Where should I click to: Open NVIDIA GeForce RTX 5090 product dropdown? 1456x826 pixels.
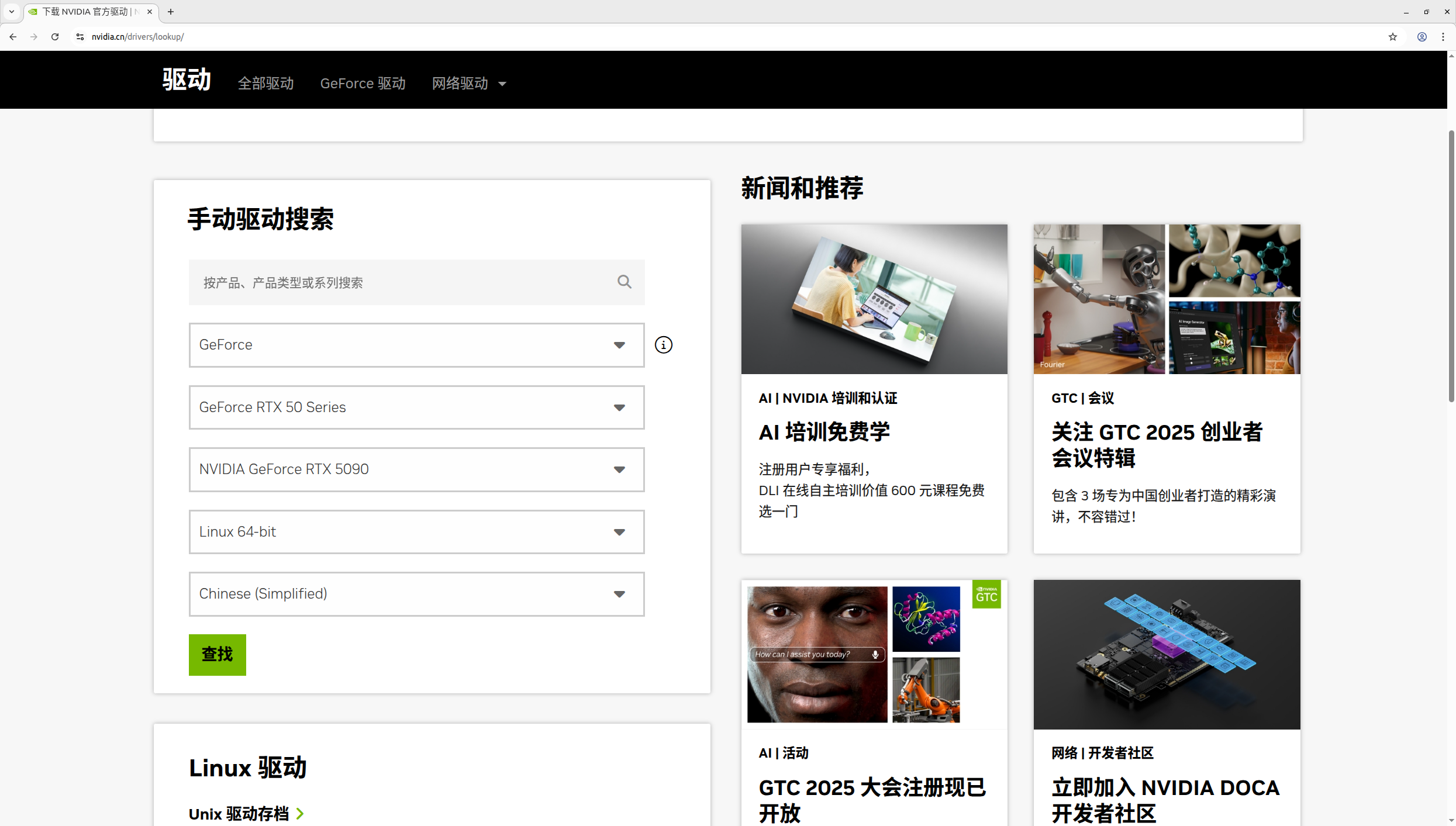click(416, 469)
